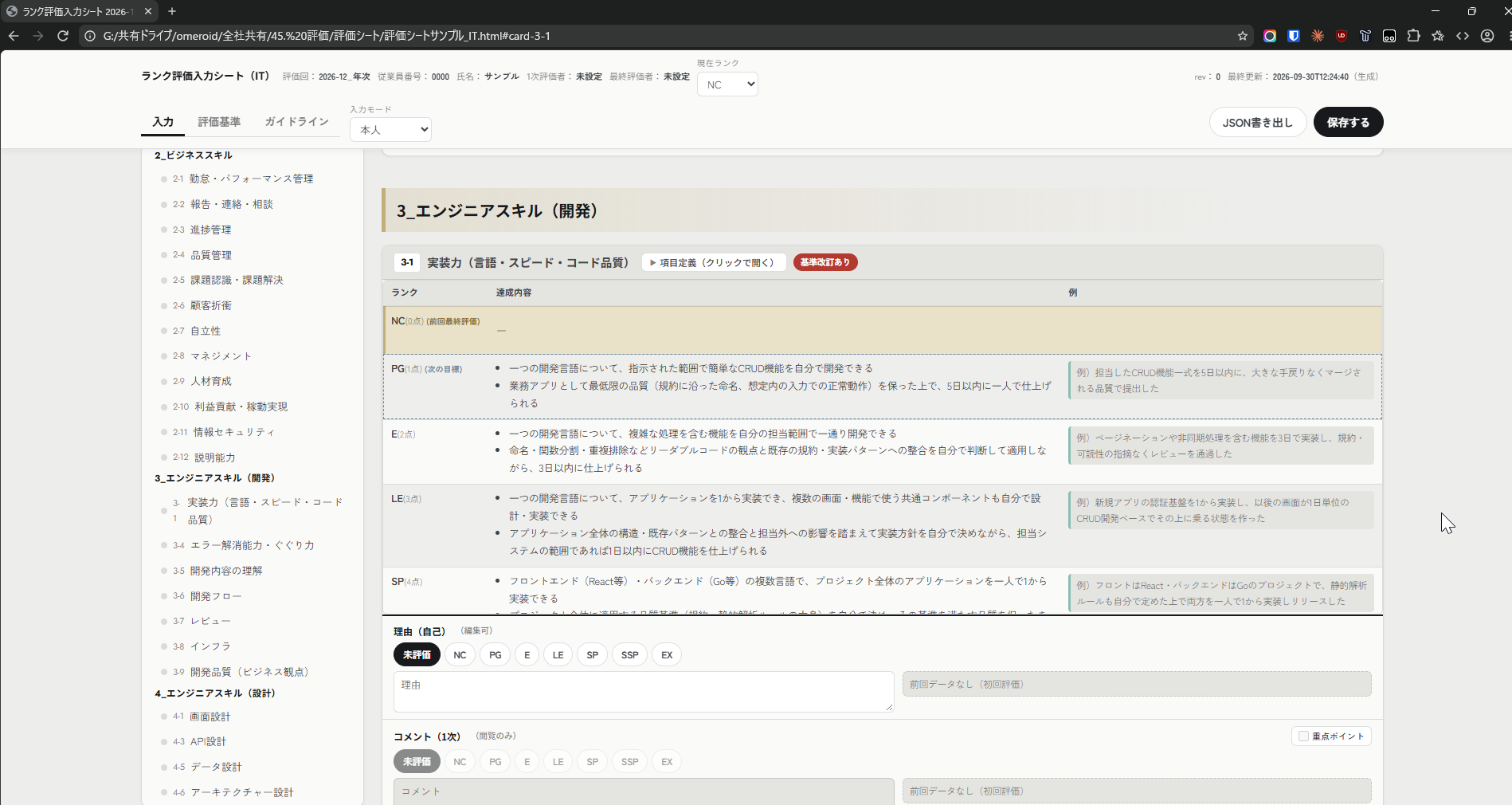Click the 基準改訂あり red badge
This screenshot has width=1512, height=805.
[x=825, y=262]
